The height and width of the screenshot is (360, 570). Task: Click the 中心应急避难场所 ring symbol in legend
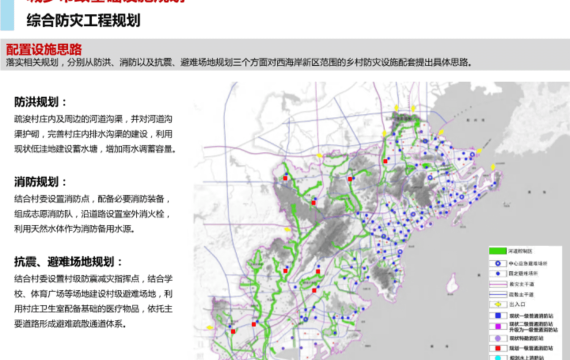coord(498,263)
